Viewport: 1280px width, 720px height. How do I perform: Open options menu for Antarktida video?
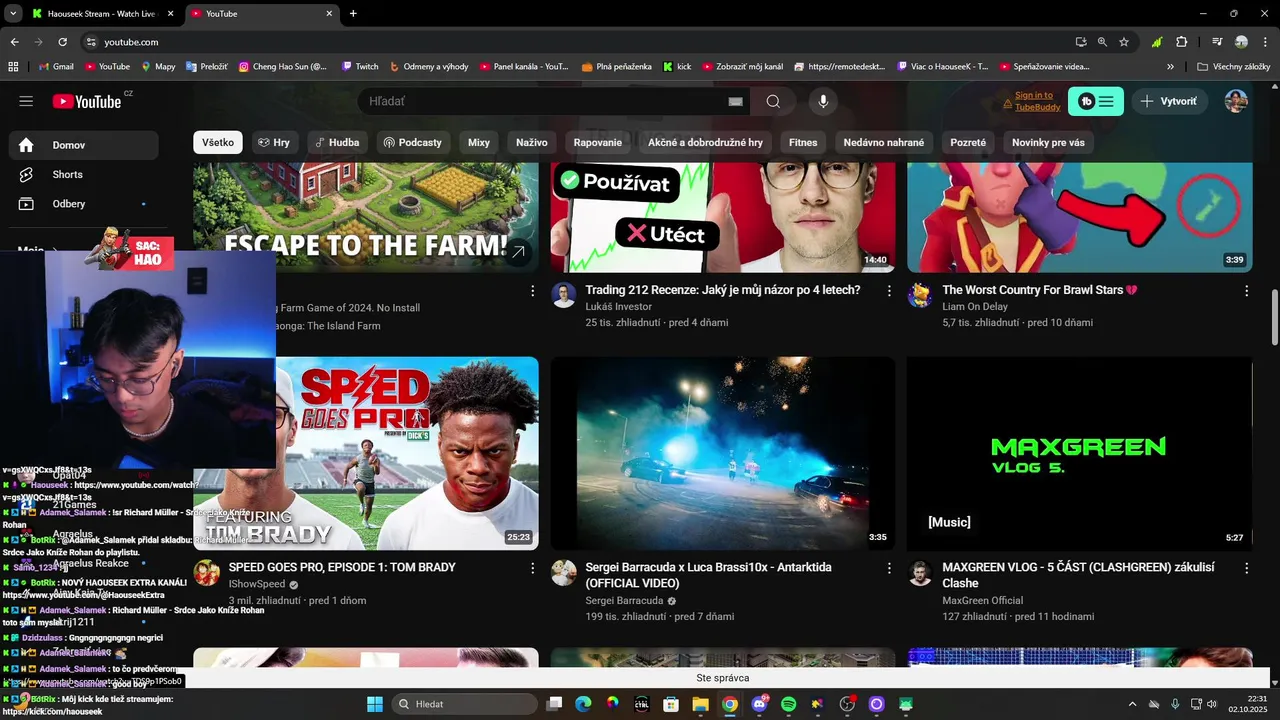tap(889, 568)
